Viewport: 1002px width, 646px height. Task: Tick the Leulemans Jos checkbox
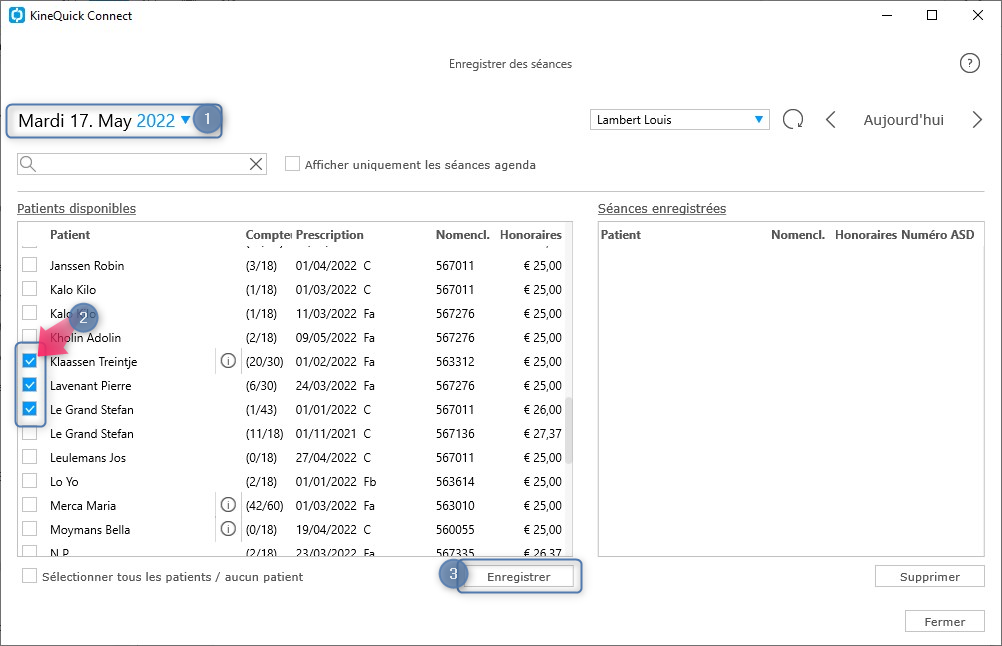[x=29, y=457]
